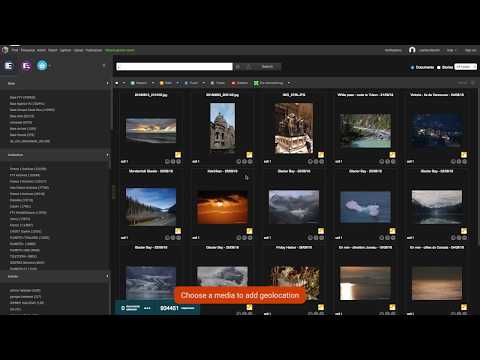Click the last round icon under the cathedral thumbnail
Image resolution: width=480 pixels, height=360 pixels.
coord(250,162)
